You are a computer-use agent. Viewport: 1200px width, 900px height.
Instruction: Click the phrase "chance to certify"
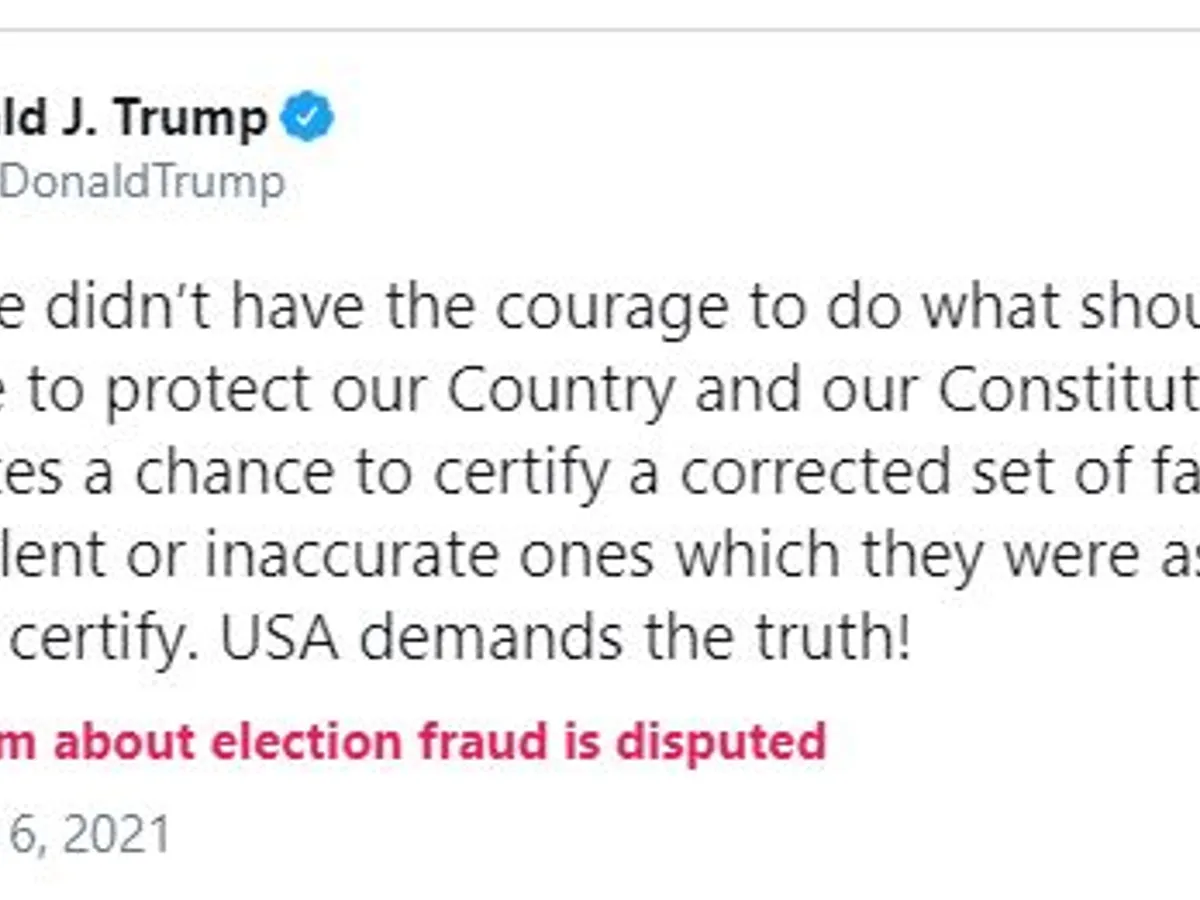tap(372, 474)
